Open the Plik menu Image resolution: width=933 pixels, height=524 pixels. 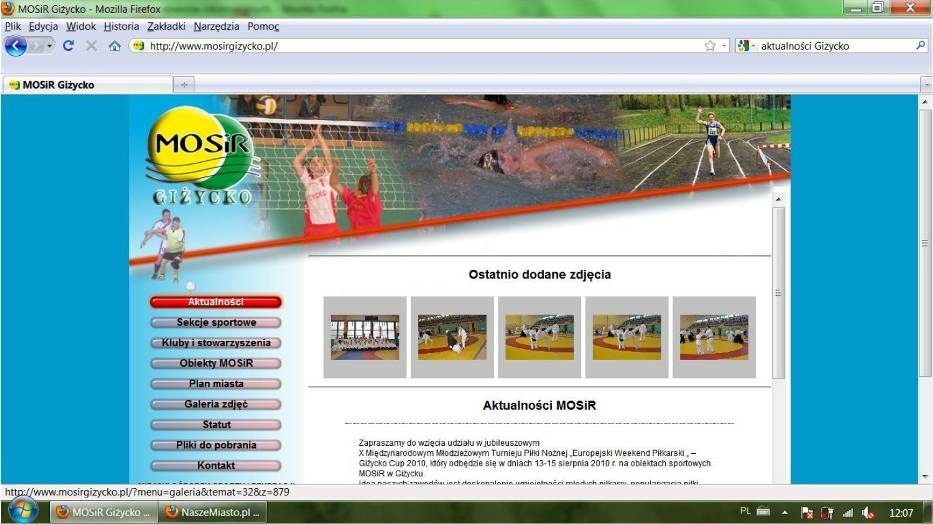coord(12,26)
